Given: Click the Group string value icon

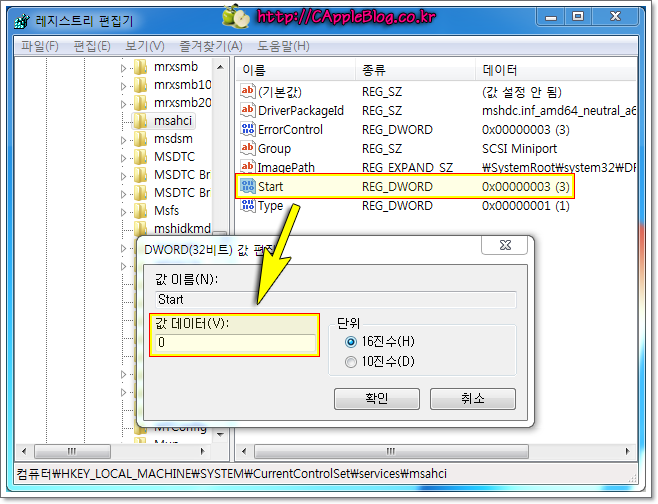Looking at the screenshot, I should coord(248,148).
